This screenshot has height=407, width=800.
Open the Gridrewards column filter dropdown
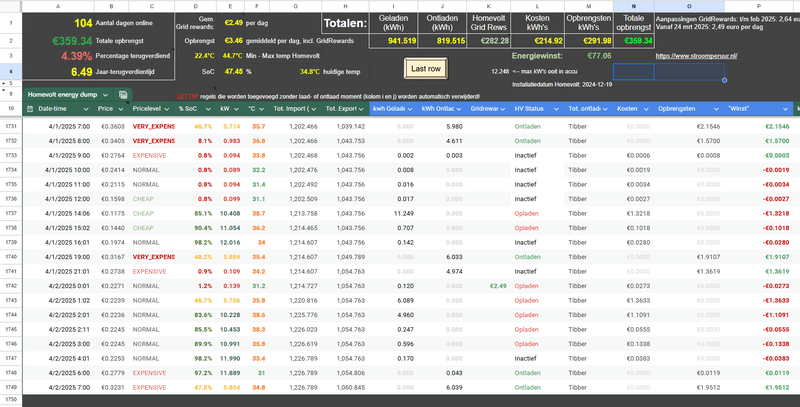(503, 109)
